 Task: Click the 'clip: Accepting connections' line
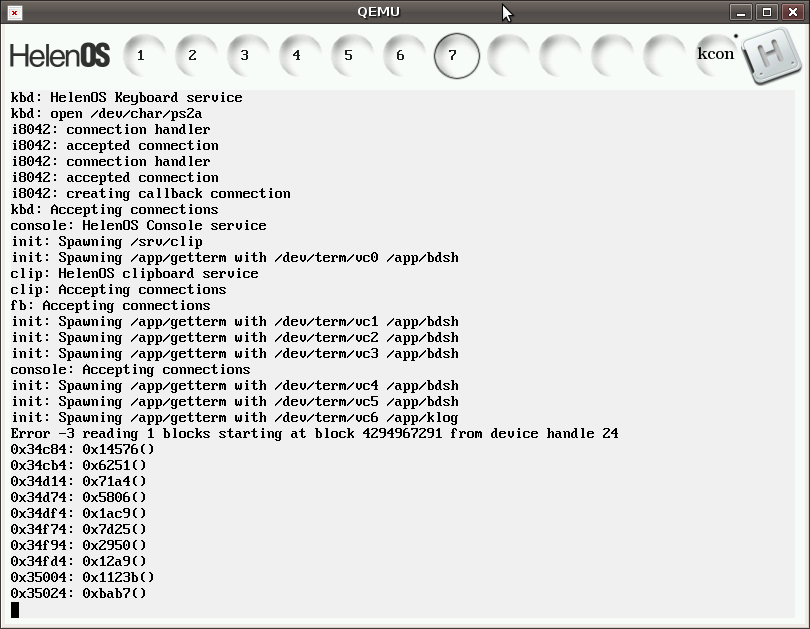pos(118,290)
